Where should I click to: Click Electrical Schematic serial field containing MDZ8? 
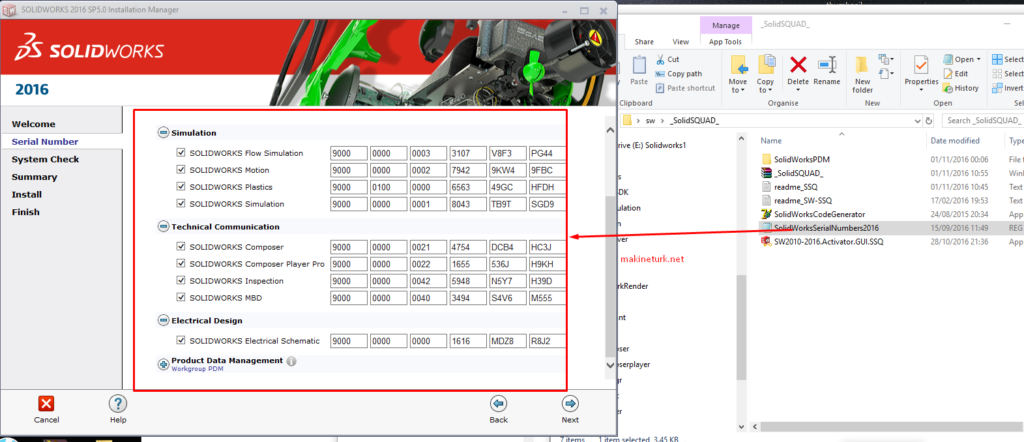tap(508, 340)
